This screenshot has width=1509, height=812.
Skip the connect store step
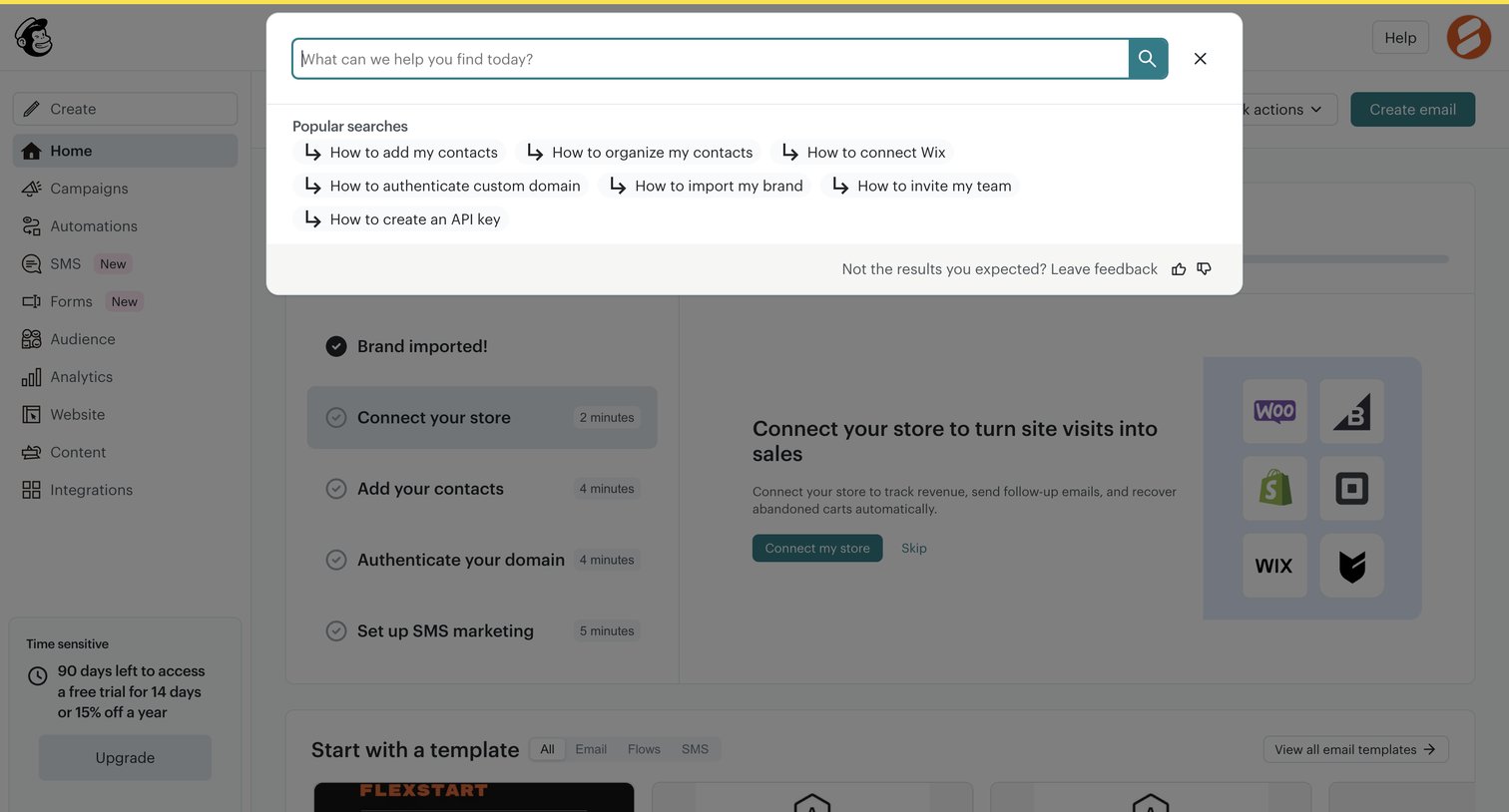point(914,549)
